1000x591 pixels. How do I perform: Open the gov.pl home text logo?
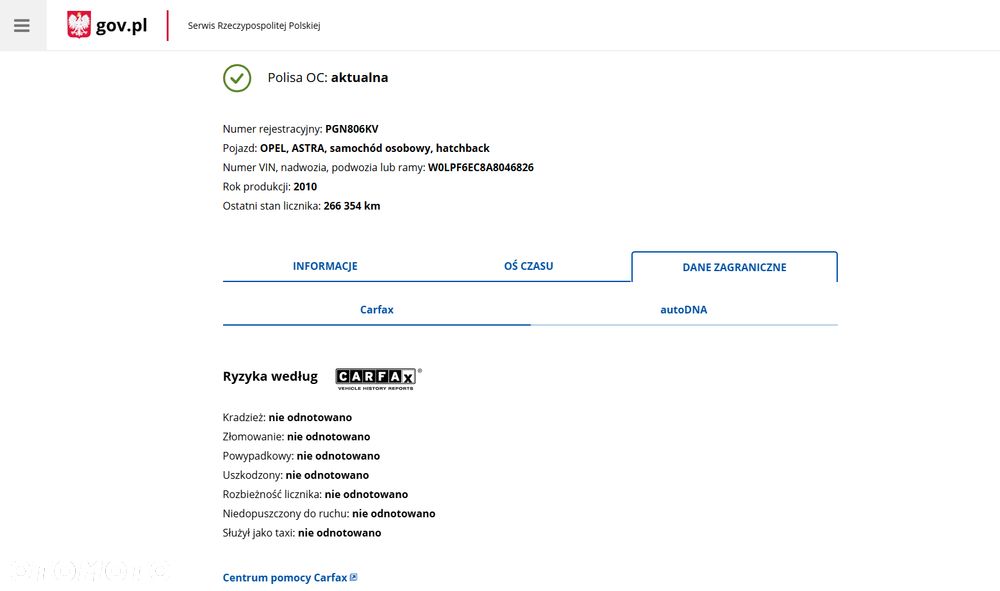[121, 26]
